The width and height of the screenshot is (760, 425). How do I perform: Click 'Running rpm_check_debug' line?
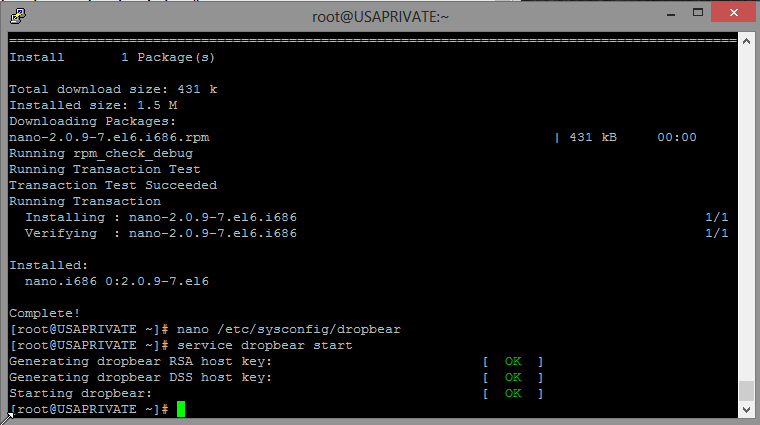pos(101,154)
